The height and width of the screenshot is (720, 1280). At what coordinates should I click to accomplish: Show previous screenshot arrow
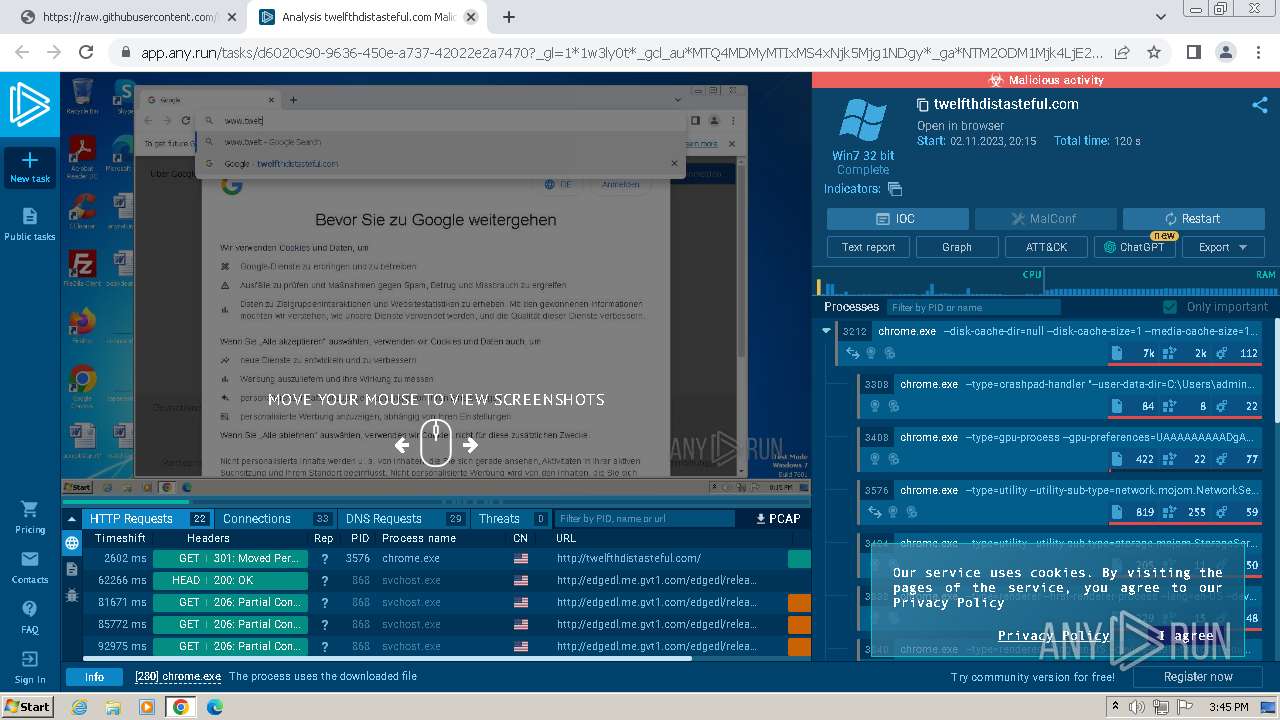[x=402, y=445]
